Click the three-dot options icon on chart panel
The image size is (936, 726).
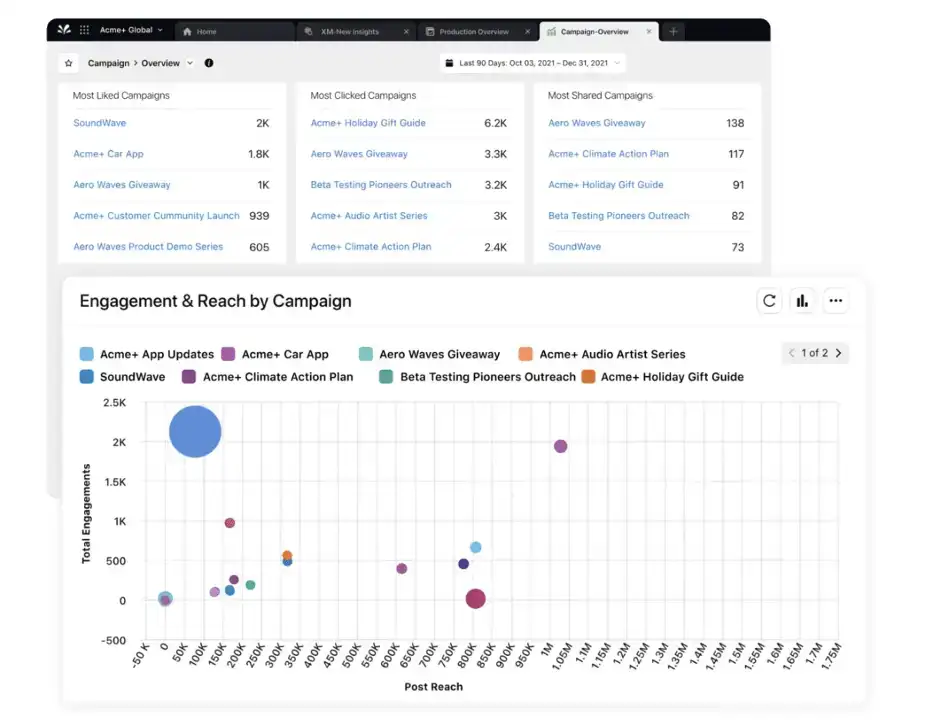point(836,300)
